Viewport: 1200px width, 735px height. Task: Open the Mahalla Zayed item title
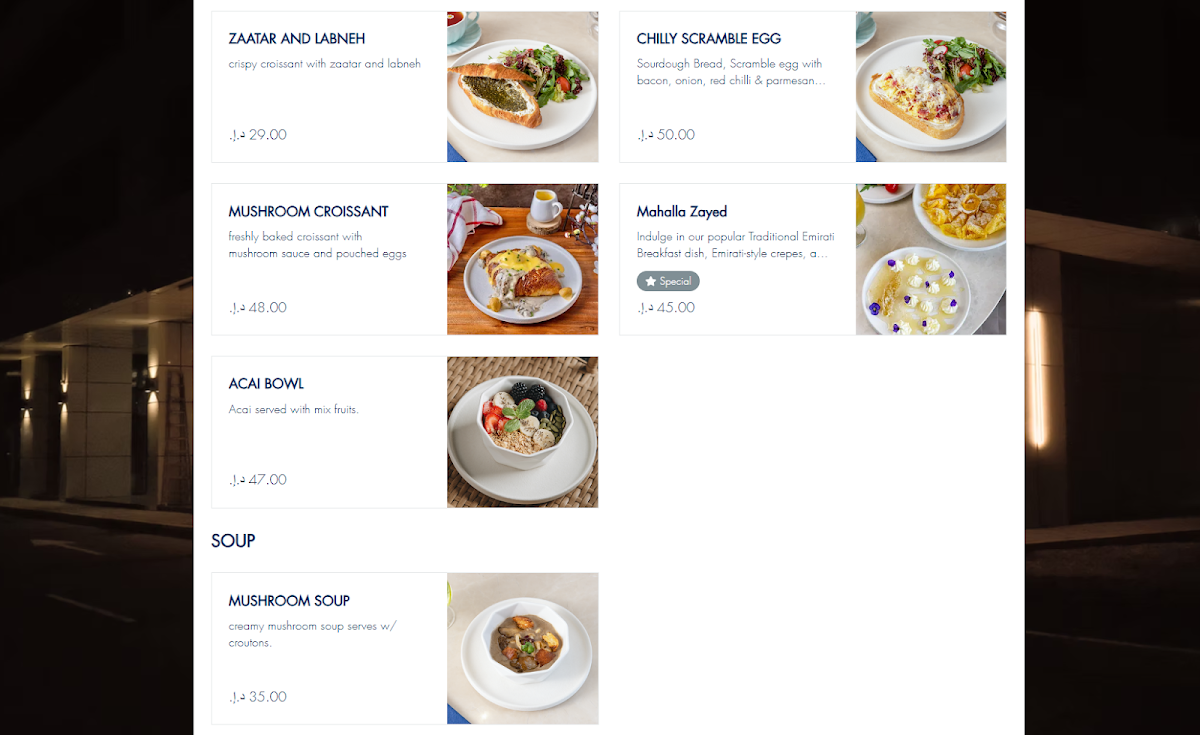[682, 212]
